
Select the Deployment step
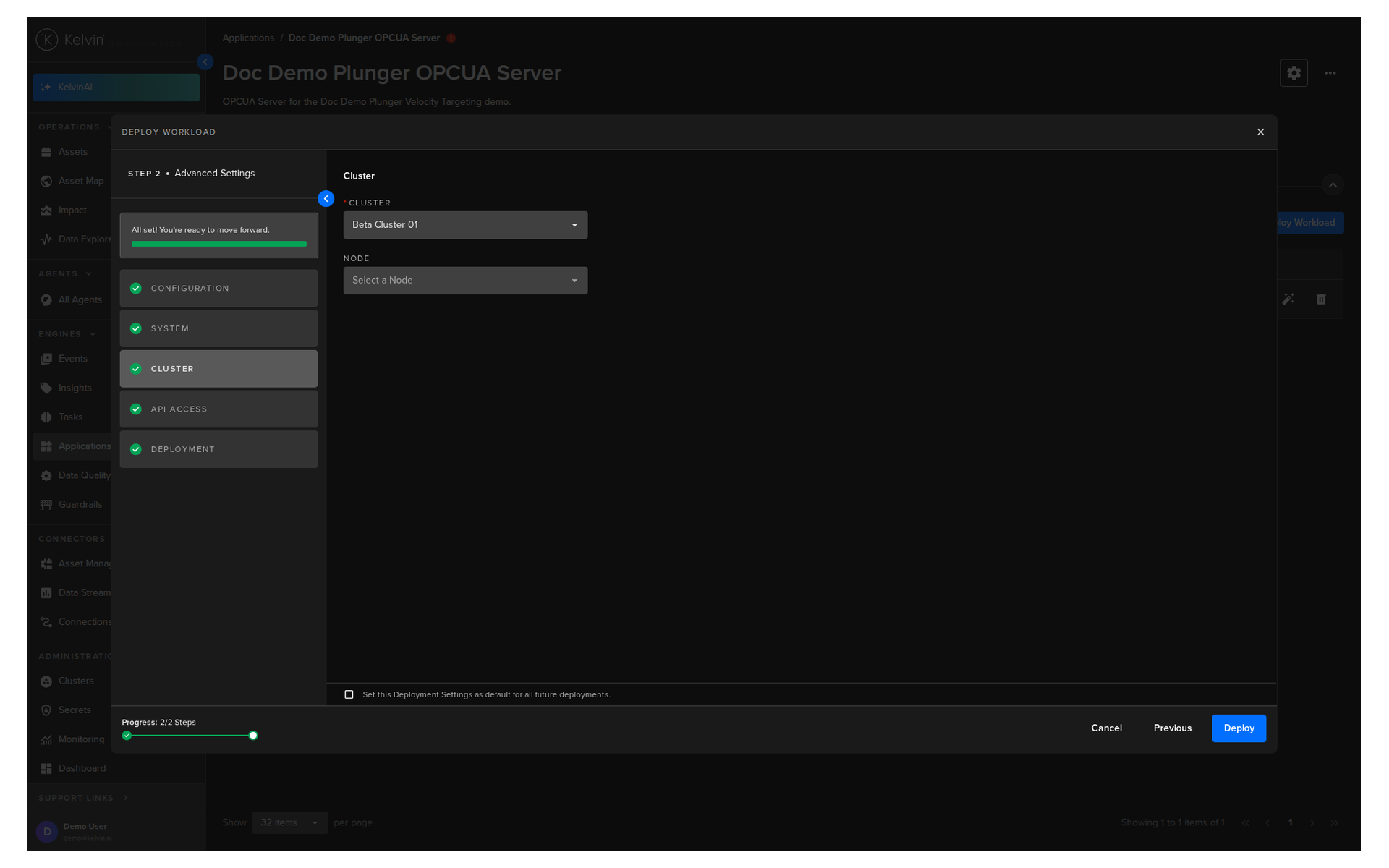[x=218, y=450]
